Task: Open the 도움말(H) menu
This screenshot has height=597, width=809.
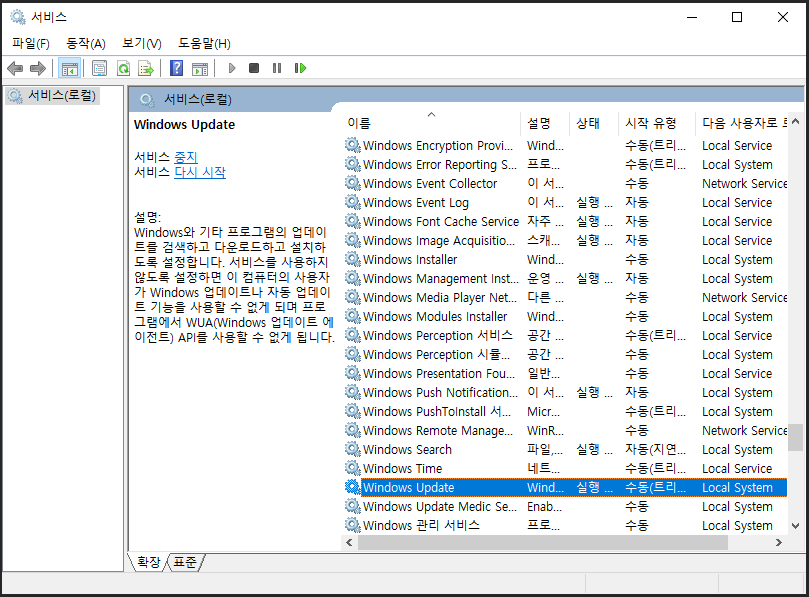Action: click(x=204, y=43)
